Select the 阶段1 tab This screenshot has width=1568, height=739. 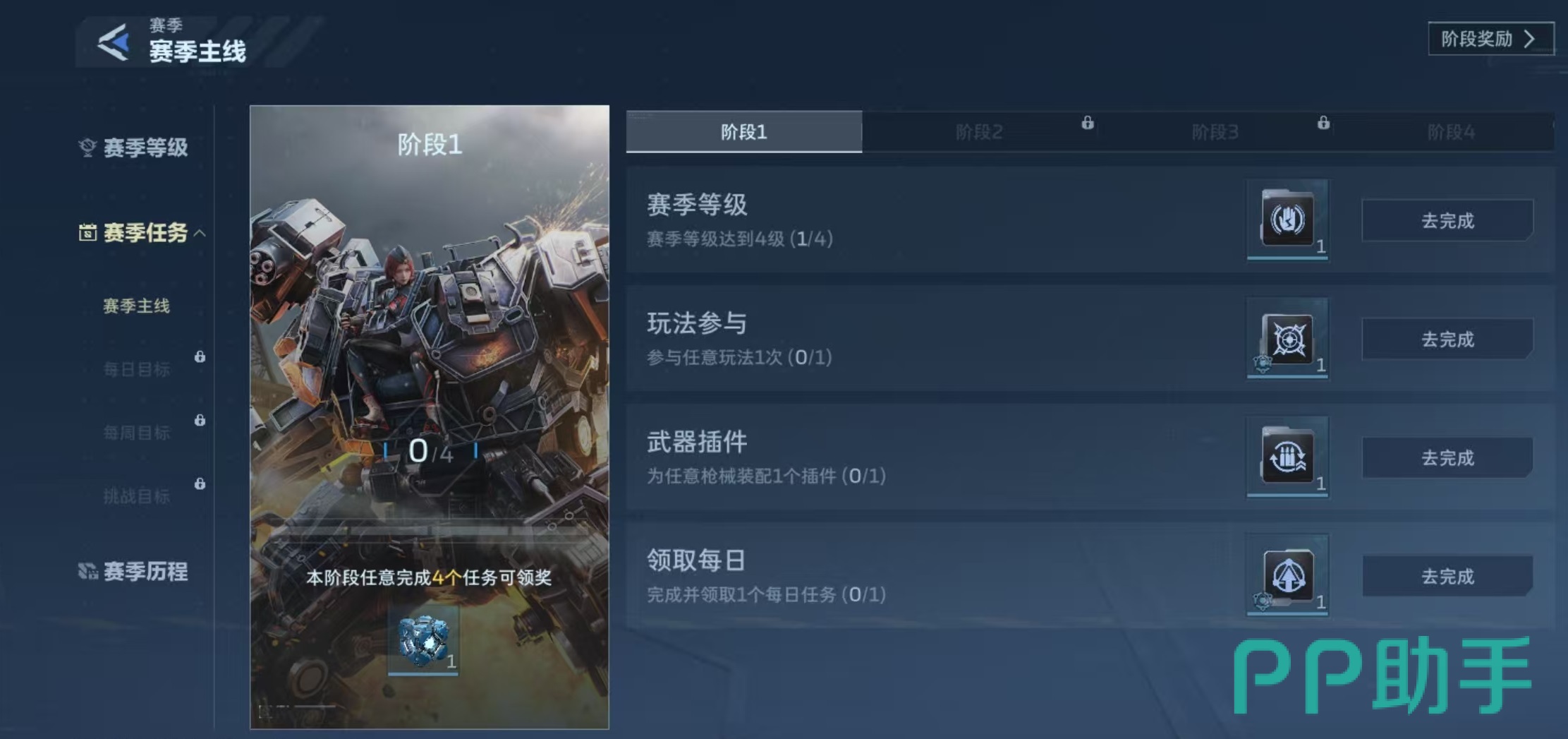click(x=744, y=131)
